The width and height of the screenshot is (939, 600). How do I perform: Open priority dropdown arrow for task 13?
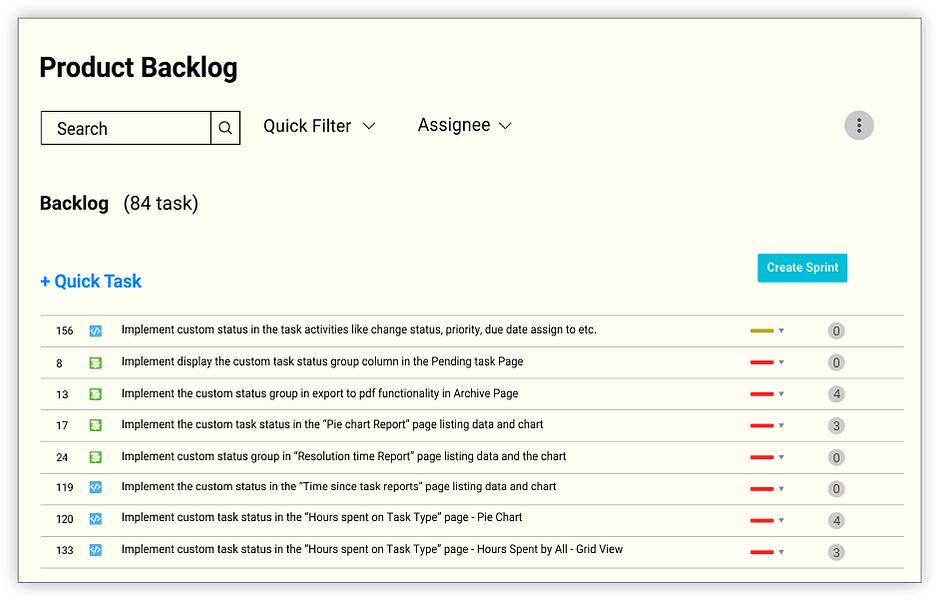tap(781, 394)
